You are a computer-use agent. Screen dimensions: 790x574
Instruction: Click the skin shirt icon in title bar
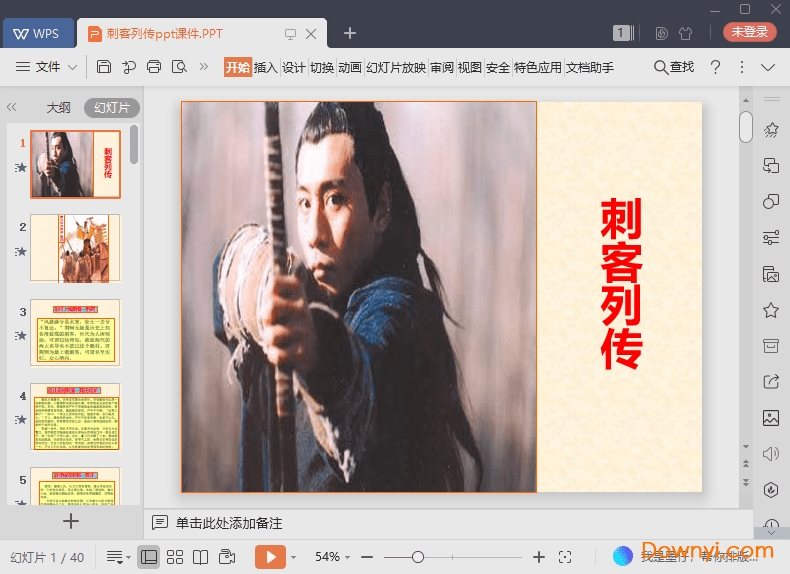(x=685, y=33)
